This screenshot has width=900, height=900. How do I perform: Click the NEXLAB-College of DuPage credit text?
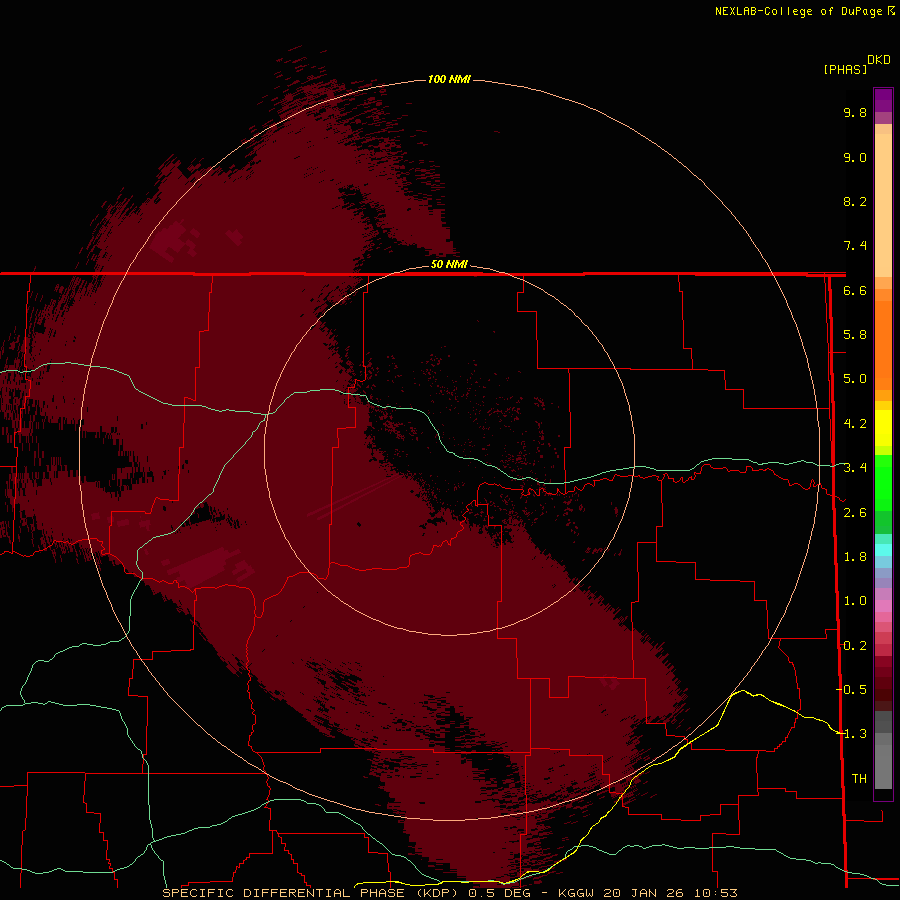coord(798,11)
